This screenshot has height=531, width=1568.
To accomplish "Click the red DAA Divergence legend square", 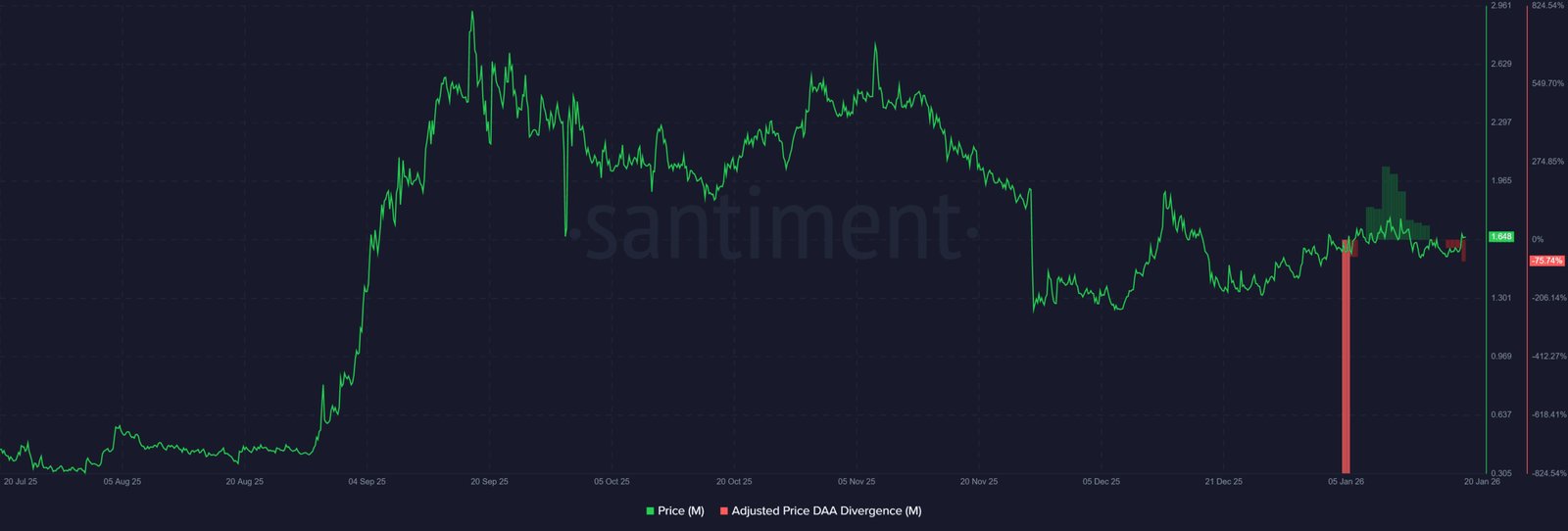I will [724, 511].
